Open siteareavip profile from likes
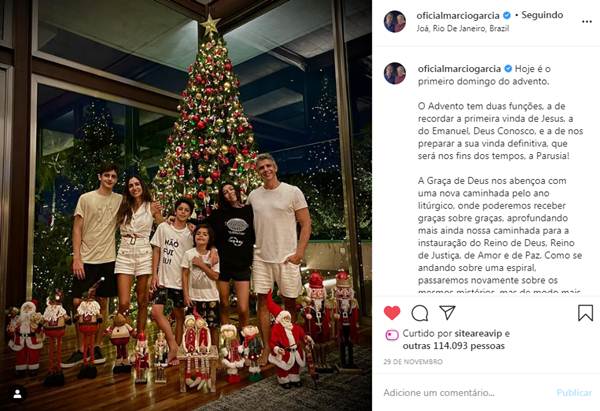 pos(478,333)
